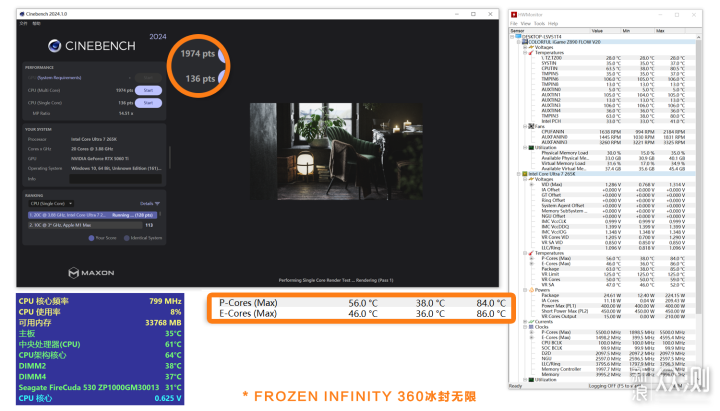Click the Intel Core Ultra 7 ranking bar
Viewport: 720px width, 411px height.
coord(92,215)
